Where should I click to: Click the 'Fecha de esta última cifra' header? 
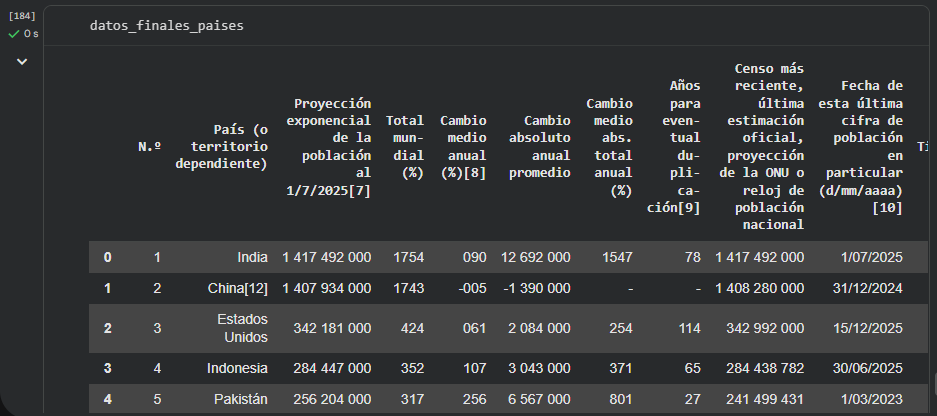(860, 147)
